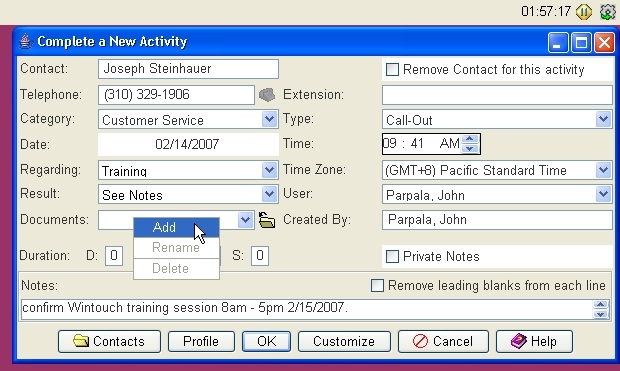Click the green gear icon at top right
The image size is (620, 371).
(x=608, y=11)
